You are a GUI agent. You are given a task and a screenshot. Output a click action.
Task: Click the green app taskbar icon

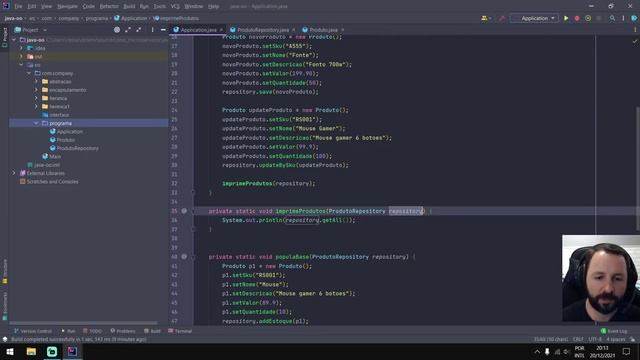click(52, 351)
